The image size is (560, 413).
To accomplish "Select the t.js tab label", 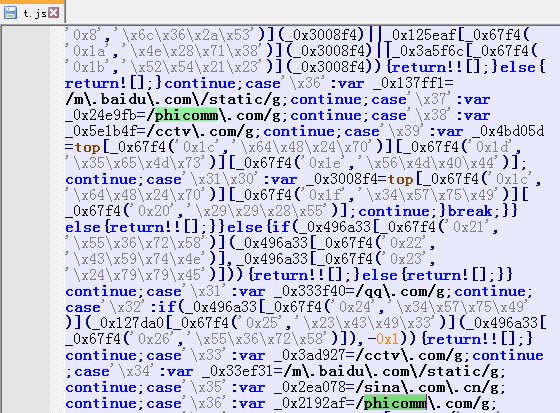I will [35, 14].
